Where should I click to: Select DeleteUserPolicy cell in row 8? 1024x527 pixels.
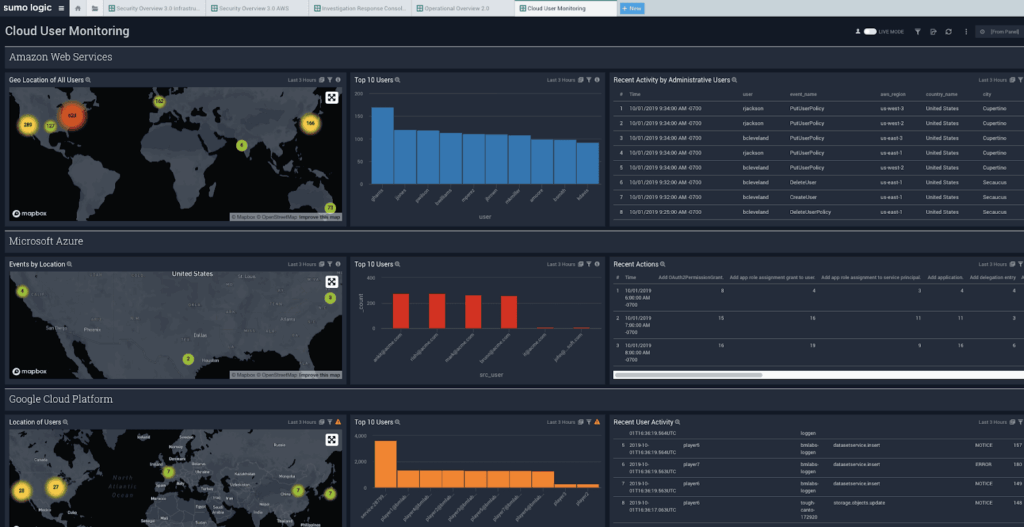(x=808, y=212)
